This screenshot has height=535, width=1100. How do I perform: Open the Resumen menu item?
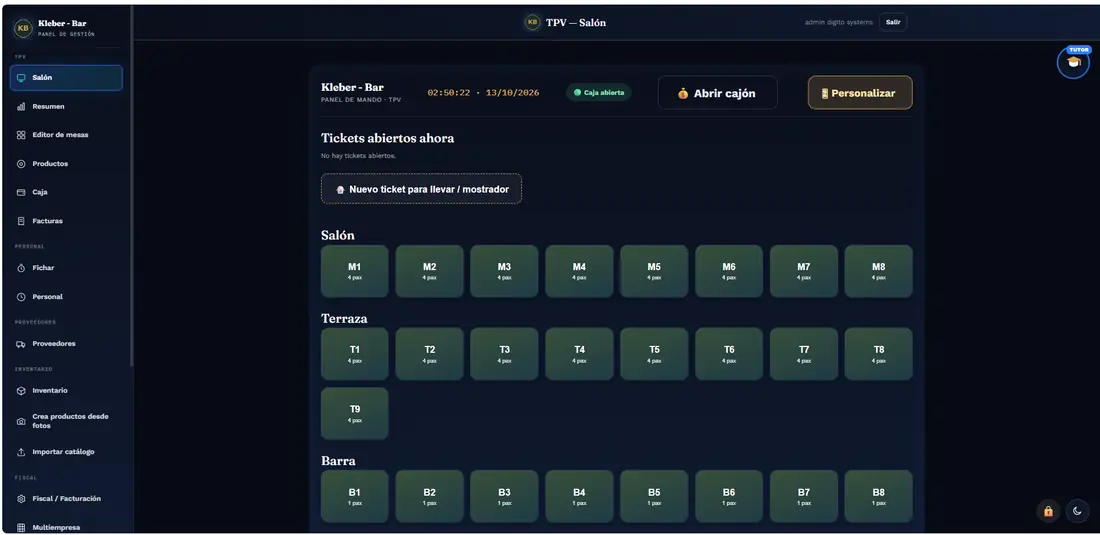point(67,107)
